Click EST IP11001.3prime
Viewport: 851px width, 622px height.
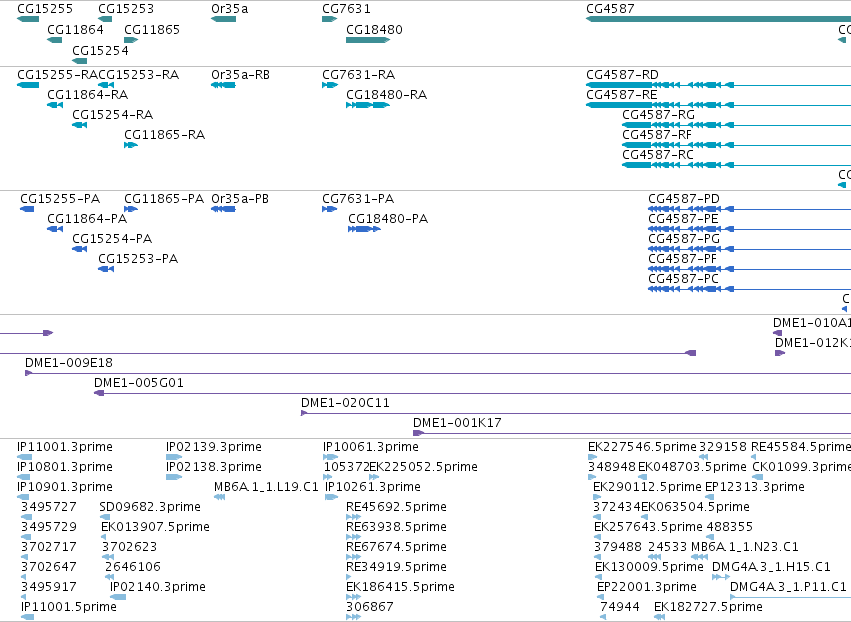[x=24, y=457]
